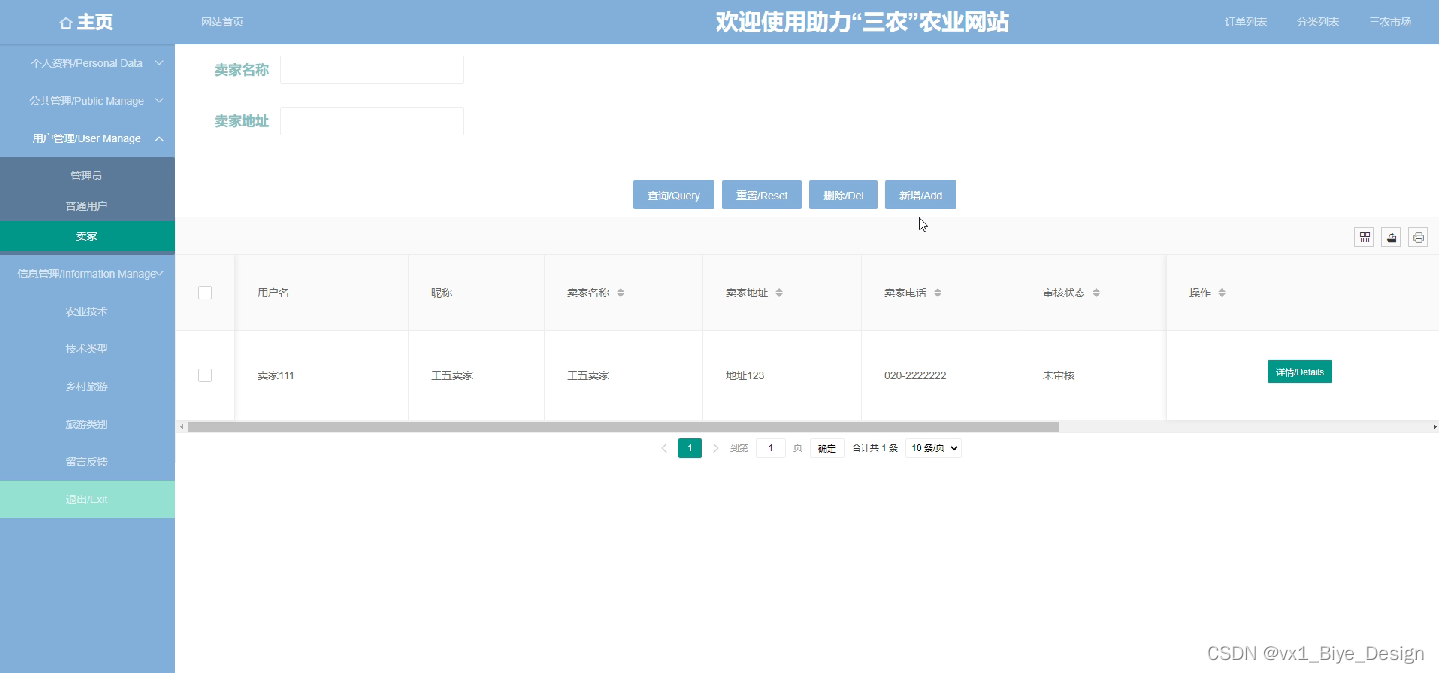Expand Public Manage menu chevron
Image resolution: width=1439 pixels, height=673 pixels.
pyautogui.click(x=159, y=101)
